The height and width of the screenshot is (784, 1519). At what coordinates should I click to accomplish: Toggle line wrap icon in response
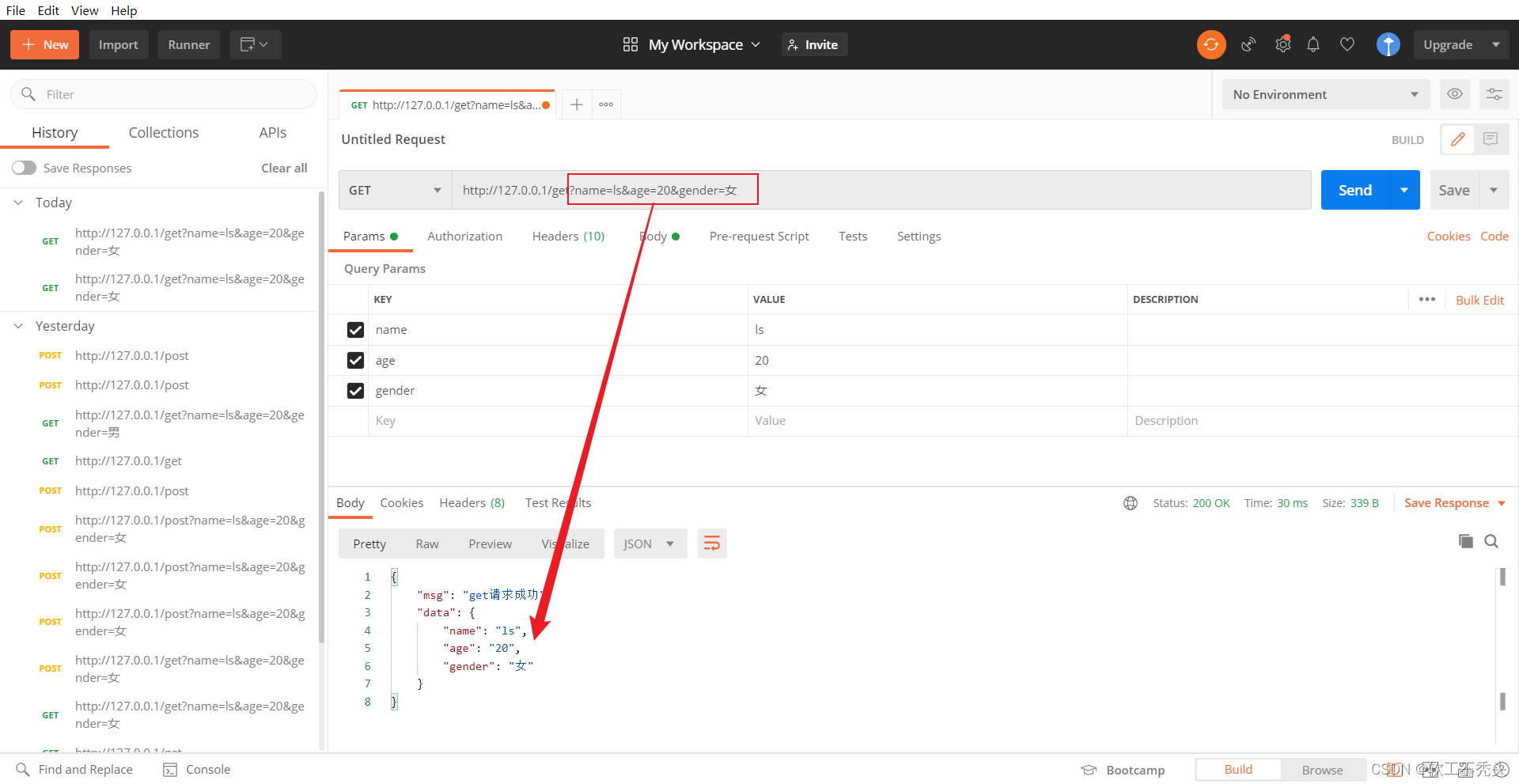pyautogui.click(x=712, y=543)
